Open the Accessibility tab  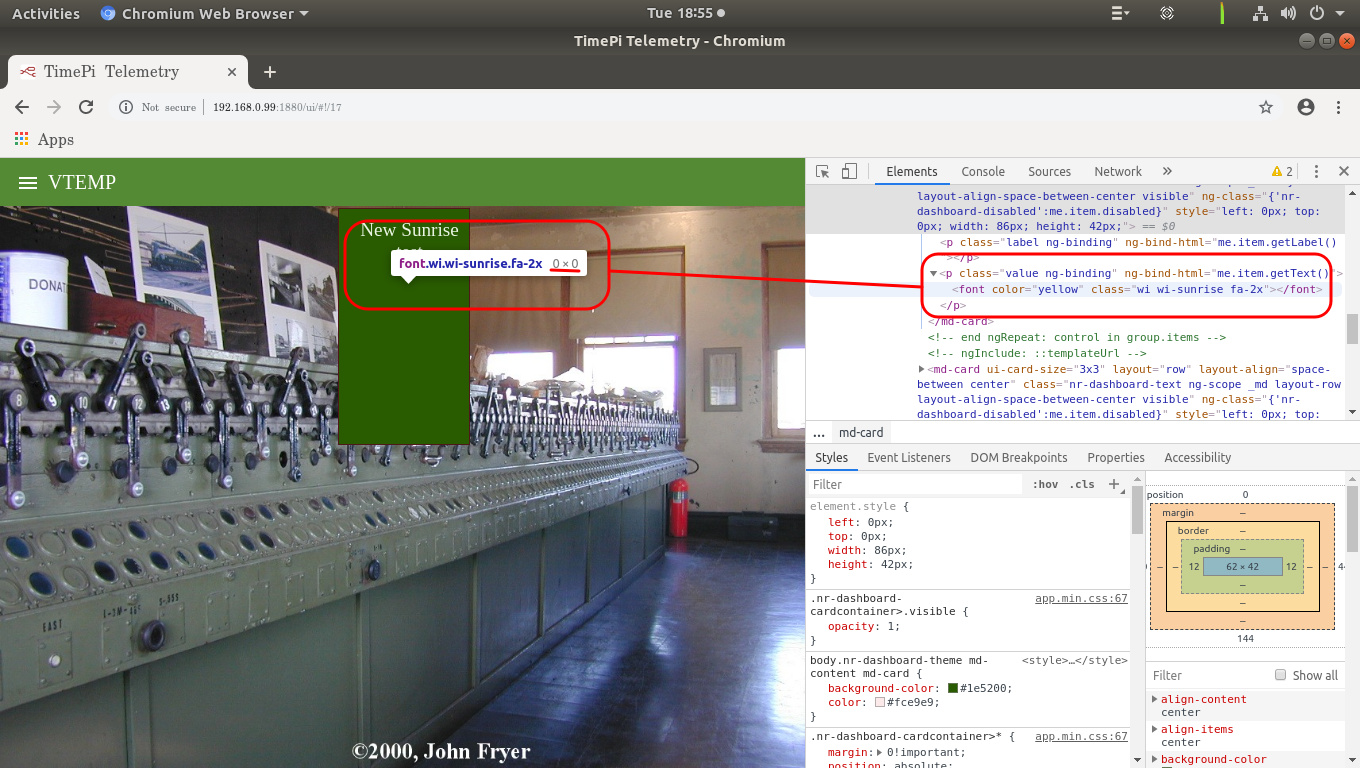[1198, 458]
